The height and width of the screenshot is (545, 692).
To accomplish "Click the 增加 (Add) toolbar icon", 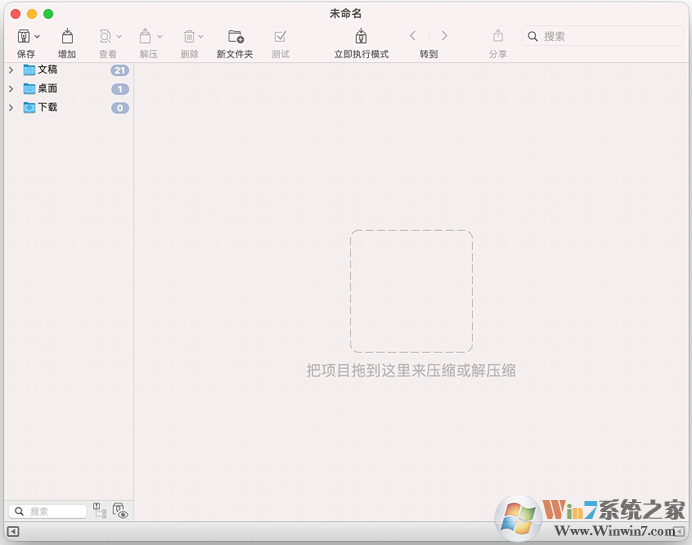I will [67, 36].
